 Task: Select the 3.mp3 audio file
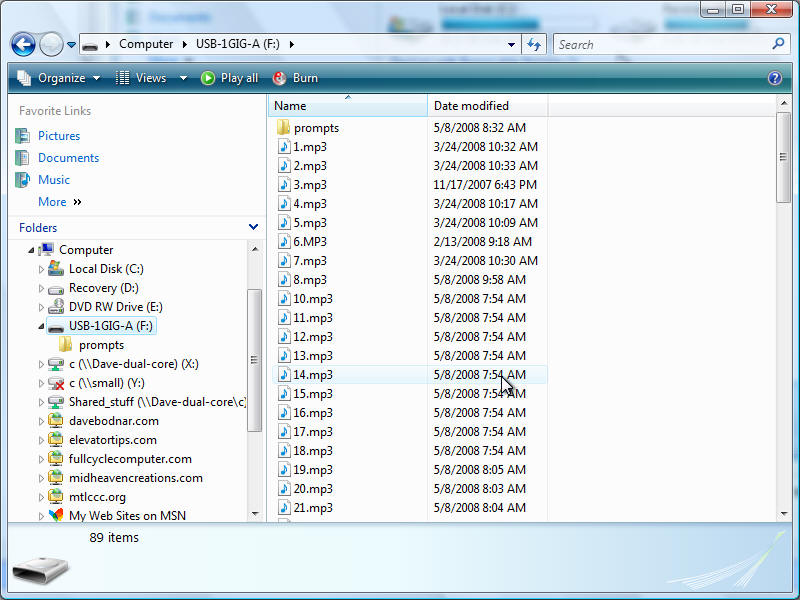click(x=309, y=185)
